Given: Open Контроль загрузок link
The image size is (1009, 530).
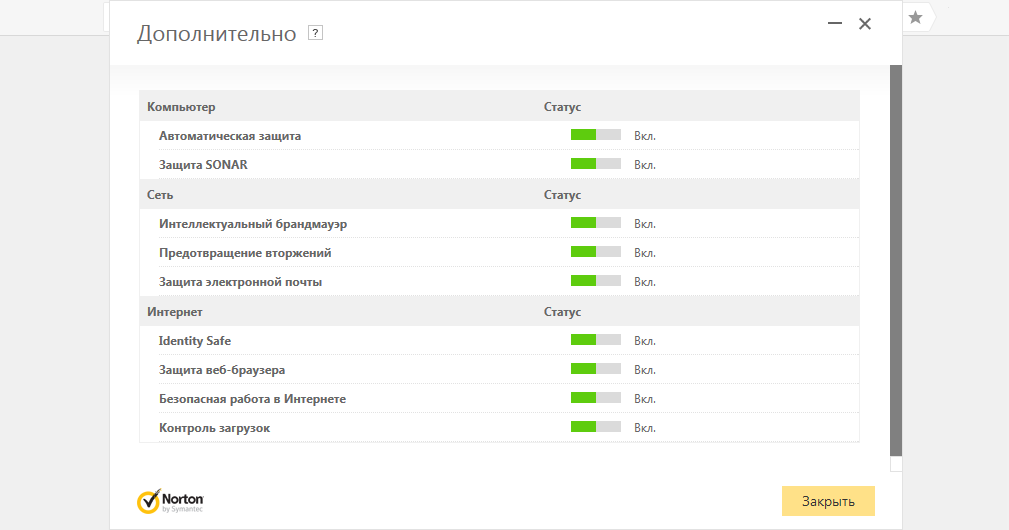Looking at the screenshot, I should point(214,428).
